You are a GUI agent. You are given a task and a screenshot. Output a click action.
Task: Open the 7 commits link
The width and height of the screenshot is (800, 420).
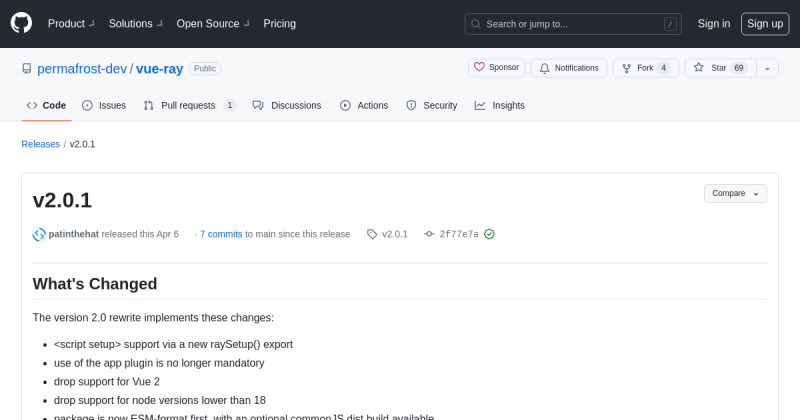(221, 234)
